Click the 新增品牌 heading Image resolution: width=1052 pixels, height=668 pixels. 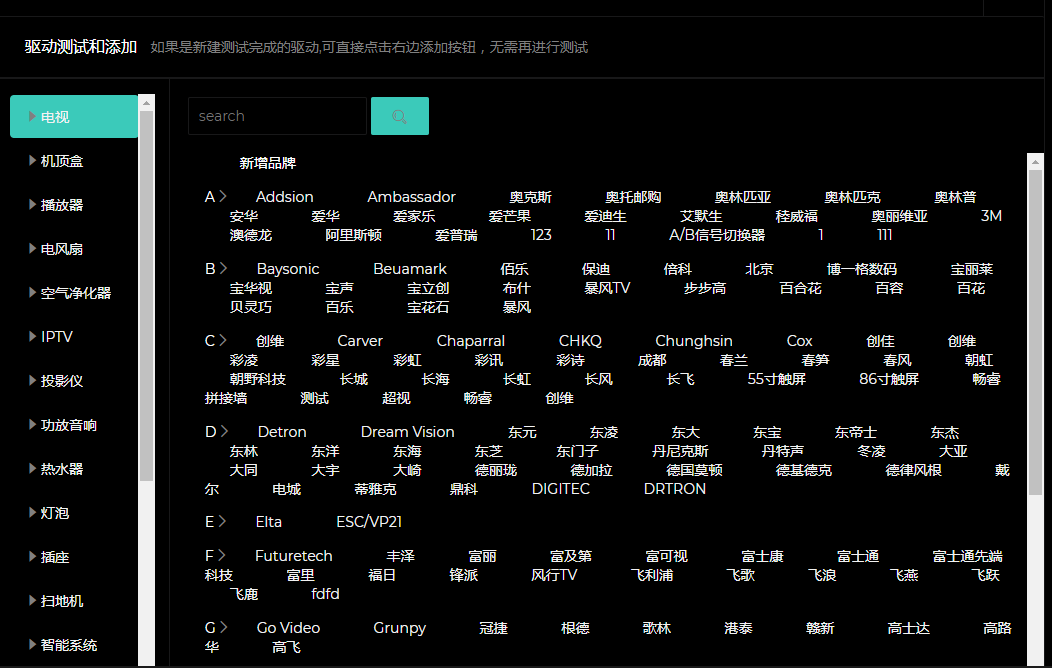(268, 163)
